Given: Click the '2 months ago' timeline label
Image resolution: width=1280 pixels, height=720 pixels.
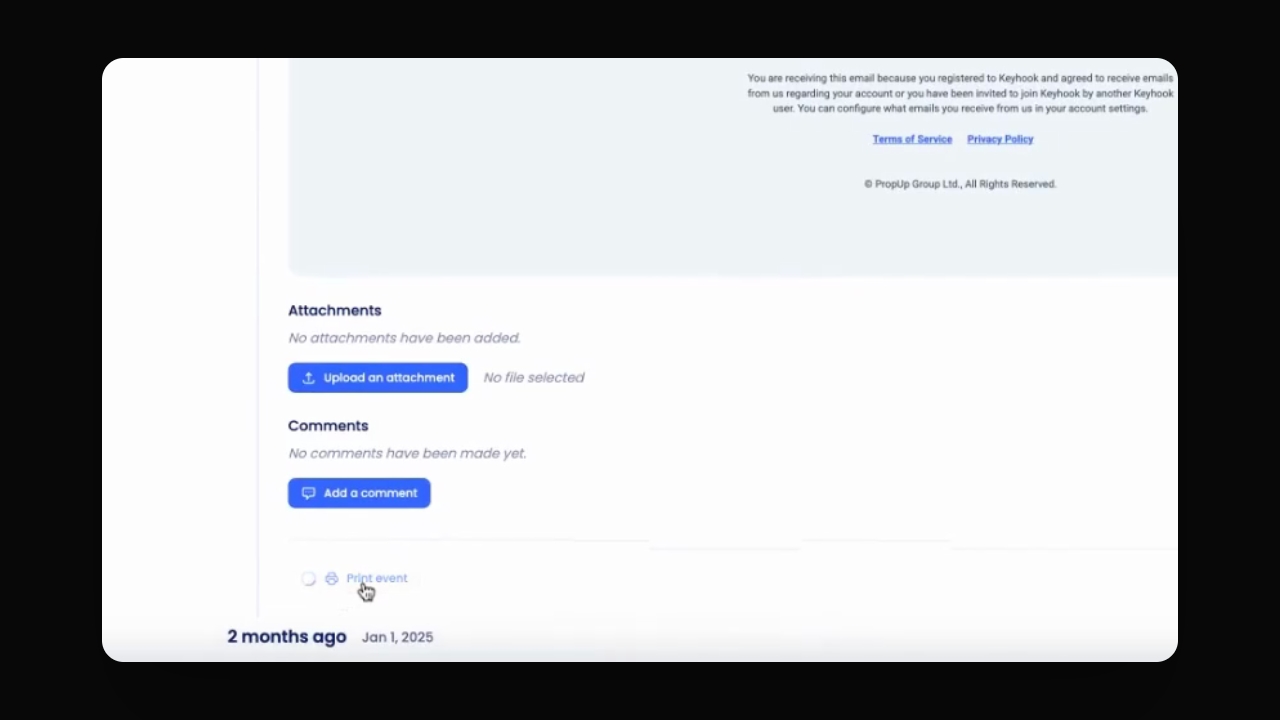Looking at the screenshot, I should (287, 637).
